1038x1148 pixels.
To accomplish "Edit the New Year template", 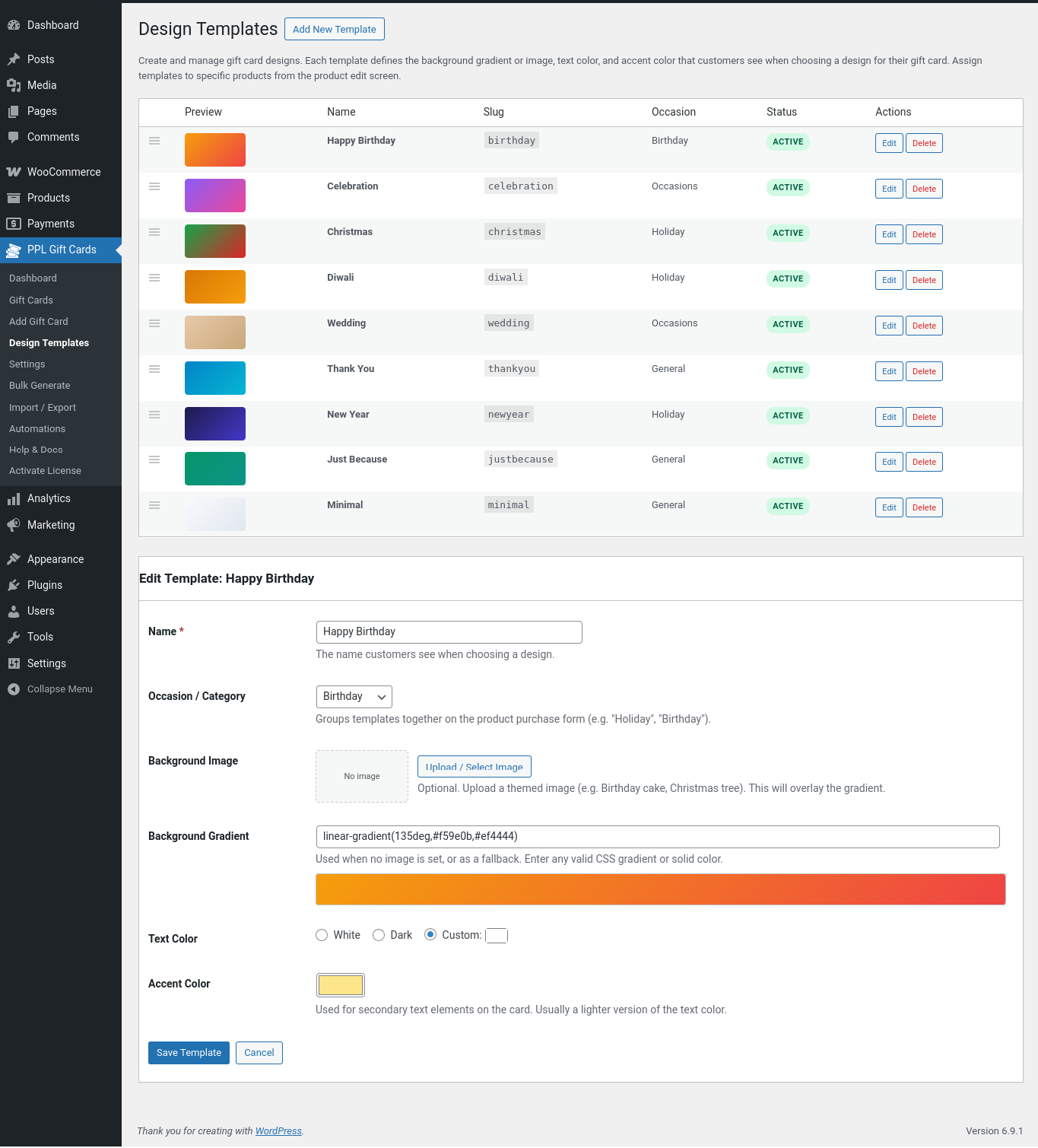I will (x=889, y=417).
